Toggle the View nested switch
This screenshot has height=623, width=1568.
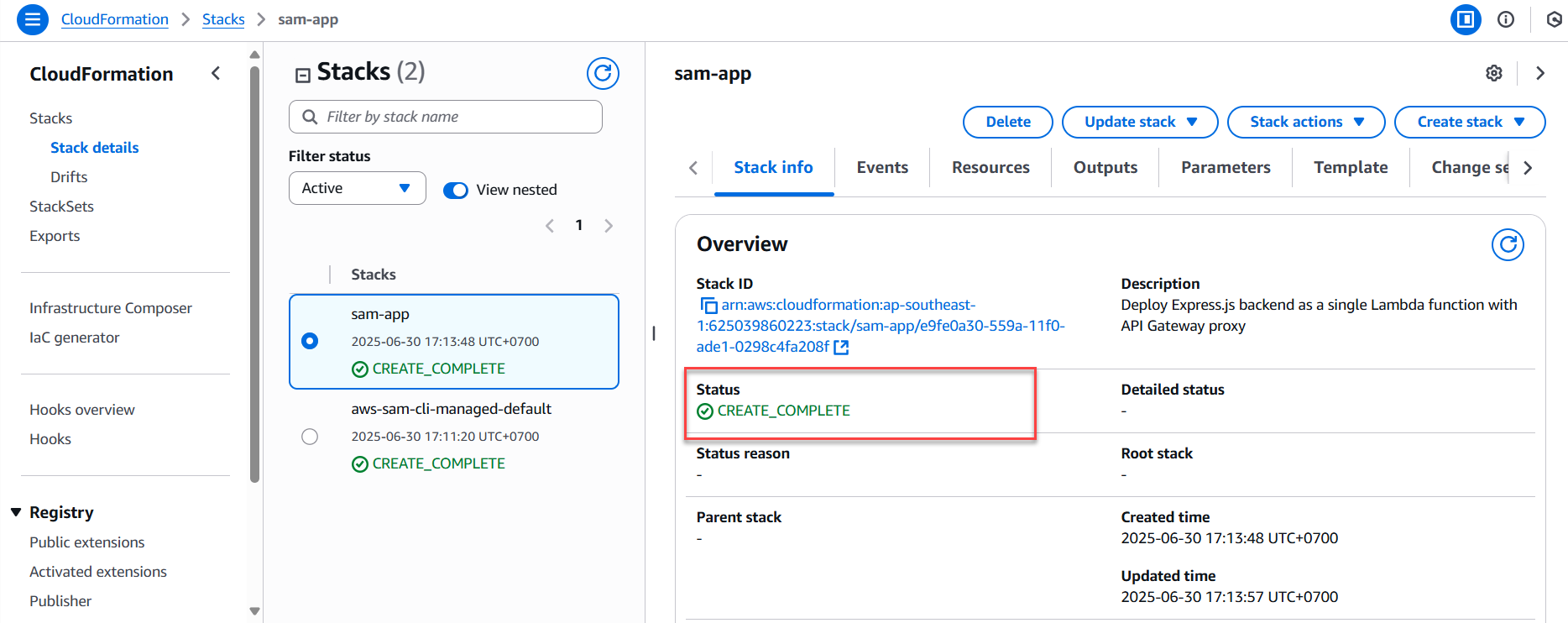pos(456,190)
